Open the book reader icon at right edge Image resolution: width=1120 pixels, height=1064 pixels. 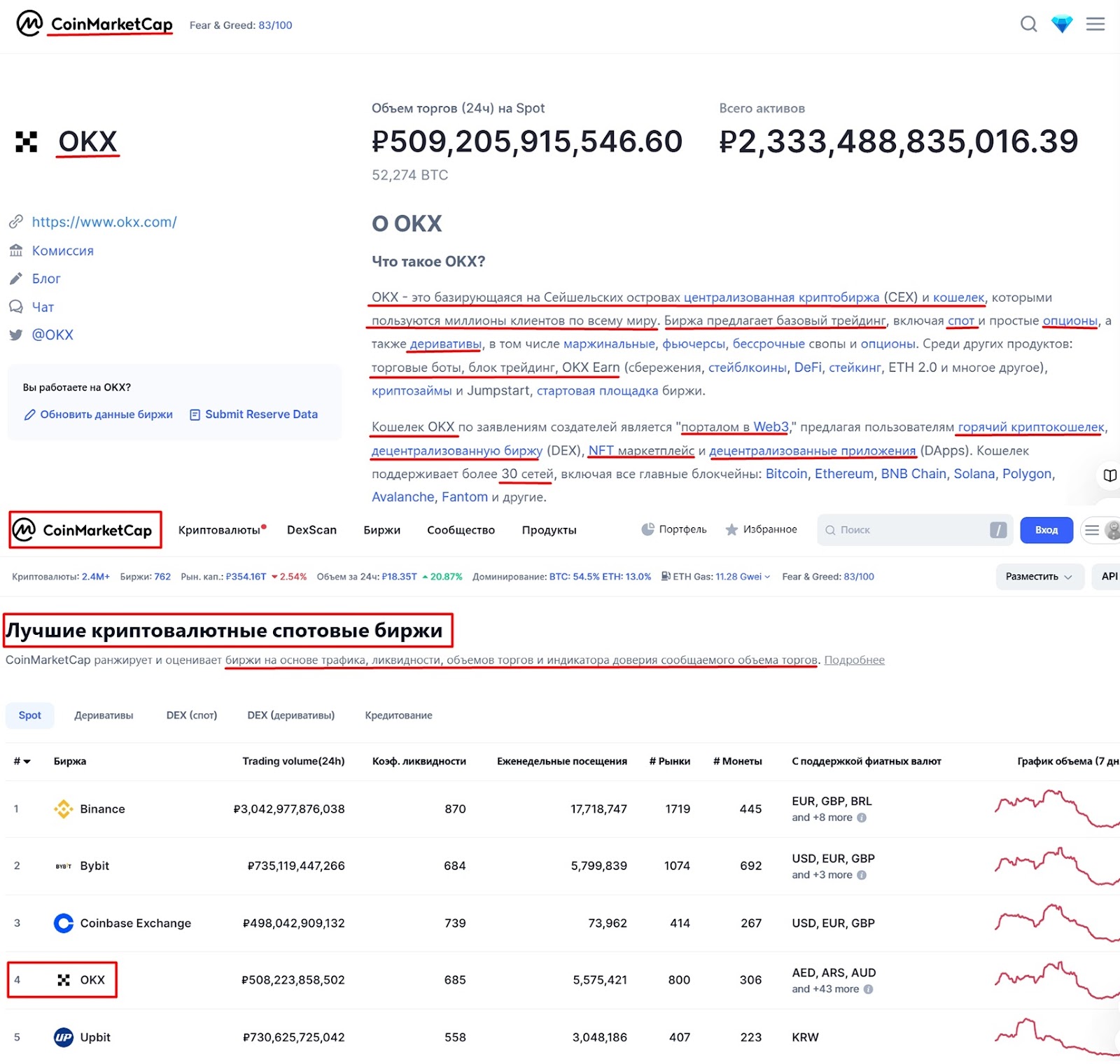click(1109, 475)
